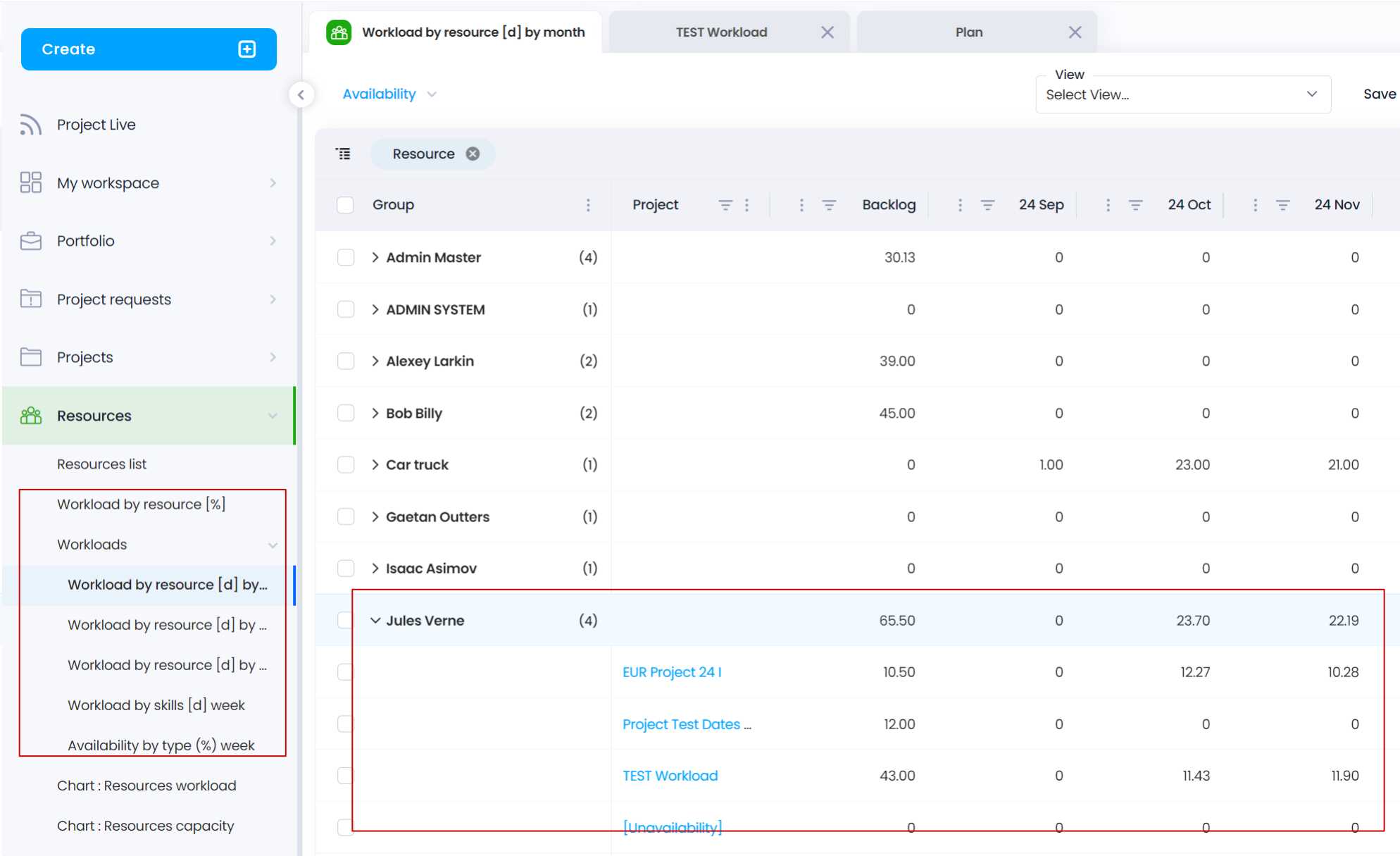This screenshot has width=1400, height=856.
Task: Open Availability by type (%) week
Action: 161,745
